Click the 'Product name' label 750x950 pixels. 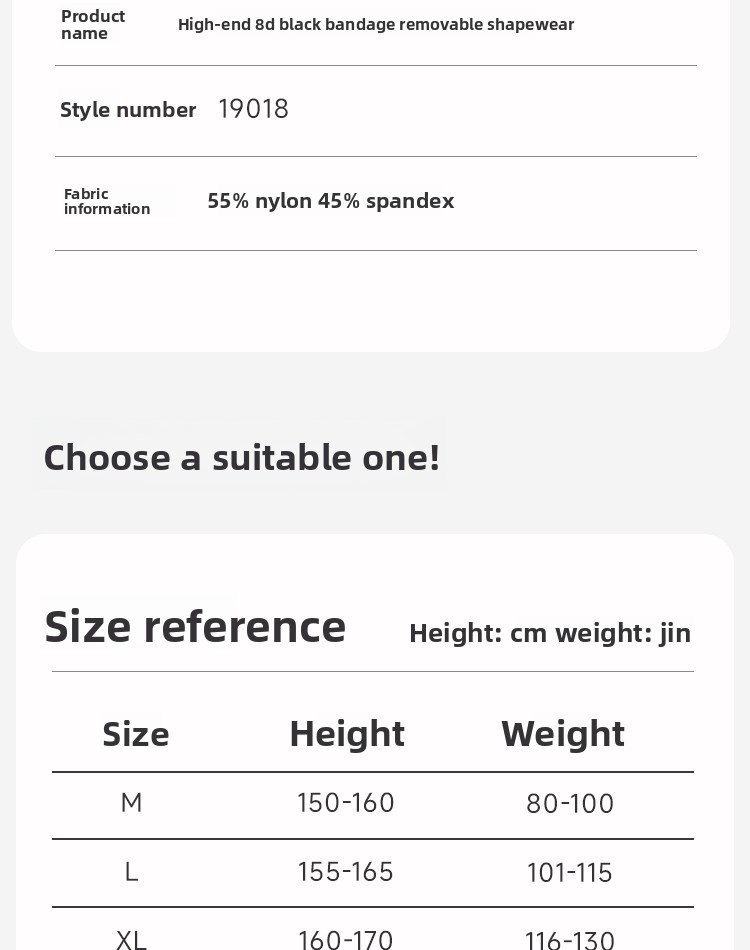click(x=93, y=24)
